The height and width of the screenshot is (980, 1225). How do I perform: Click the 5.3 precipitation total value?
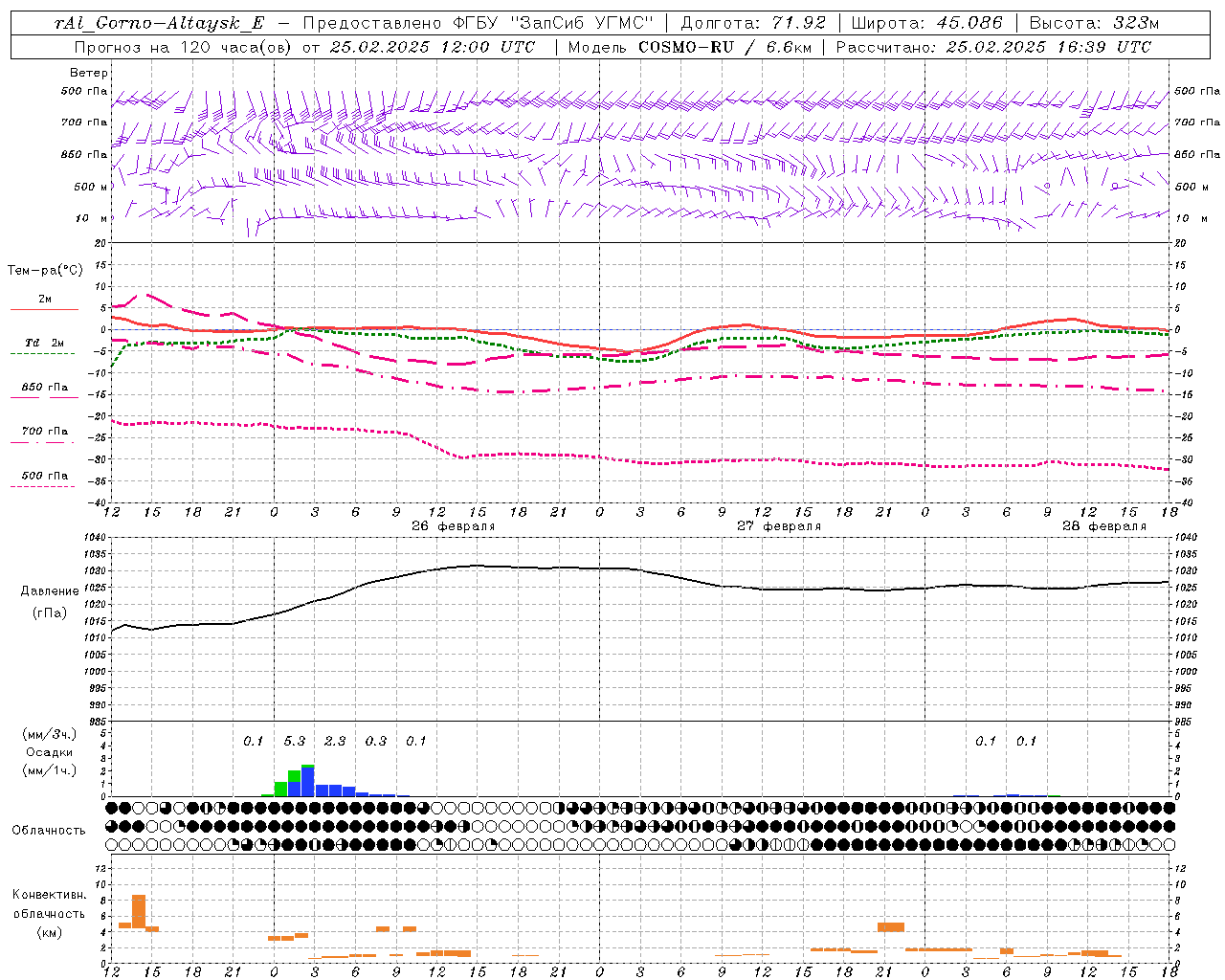pyautogui.click(x=294, y=742)
